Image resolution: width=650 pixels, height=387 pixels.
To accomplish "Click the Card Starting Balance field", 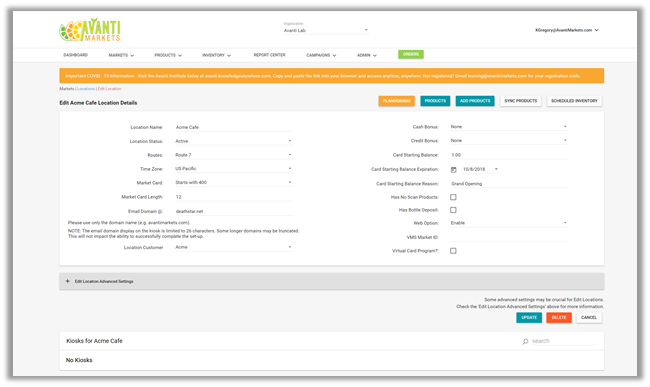I will [509, 155].
